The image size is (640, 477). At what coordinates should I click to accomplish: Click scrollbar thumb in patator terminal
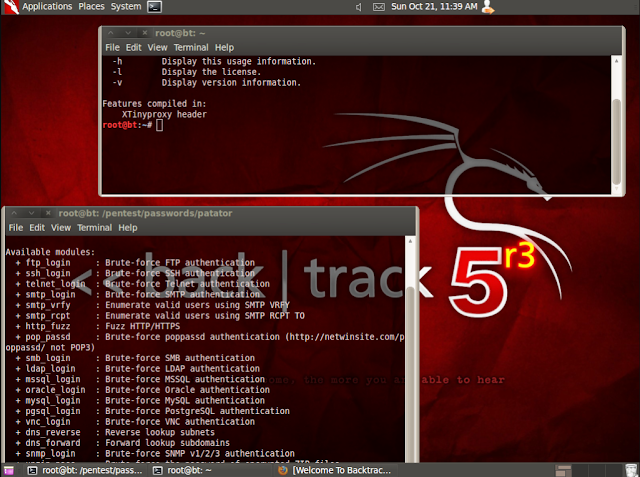[x=410, y=375]
